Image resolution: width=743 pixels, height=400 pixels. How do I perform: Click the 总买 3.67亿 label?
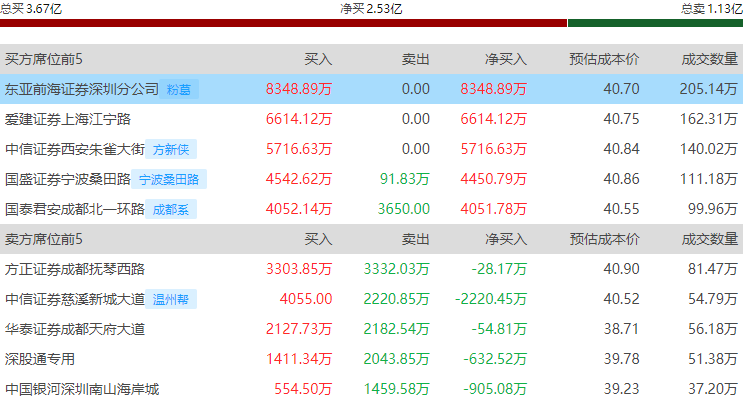31,9
